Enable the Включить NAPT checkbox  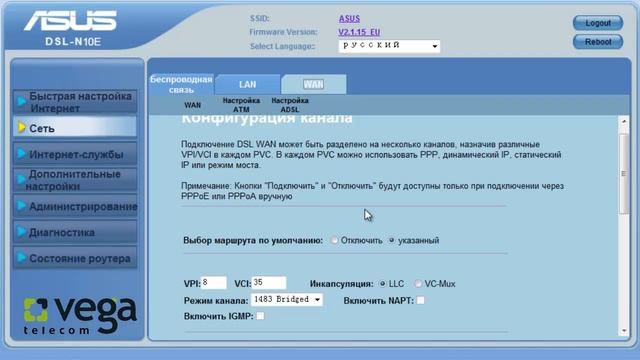click(420, 300)
